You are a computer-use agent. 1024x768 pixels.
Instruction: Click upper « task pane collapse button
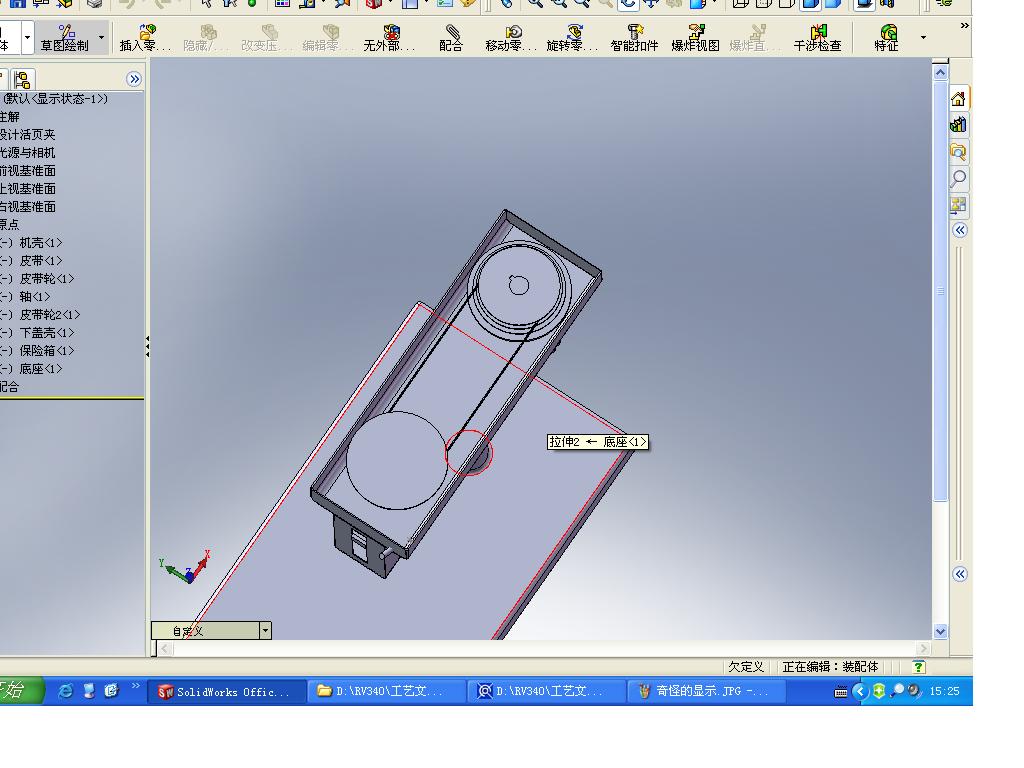point(959,230)
